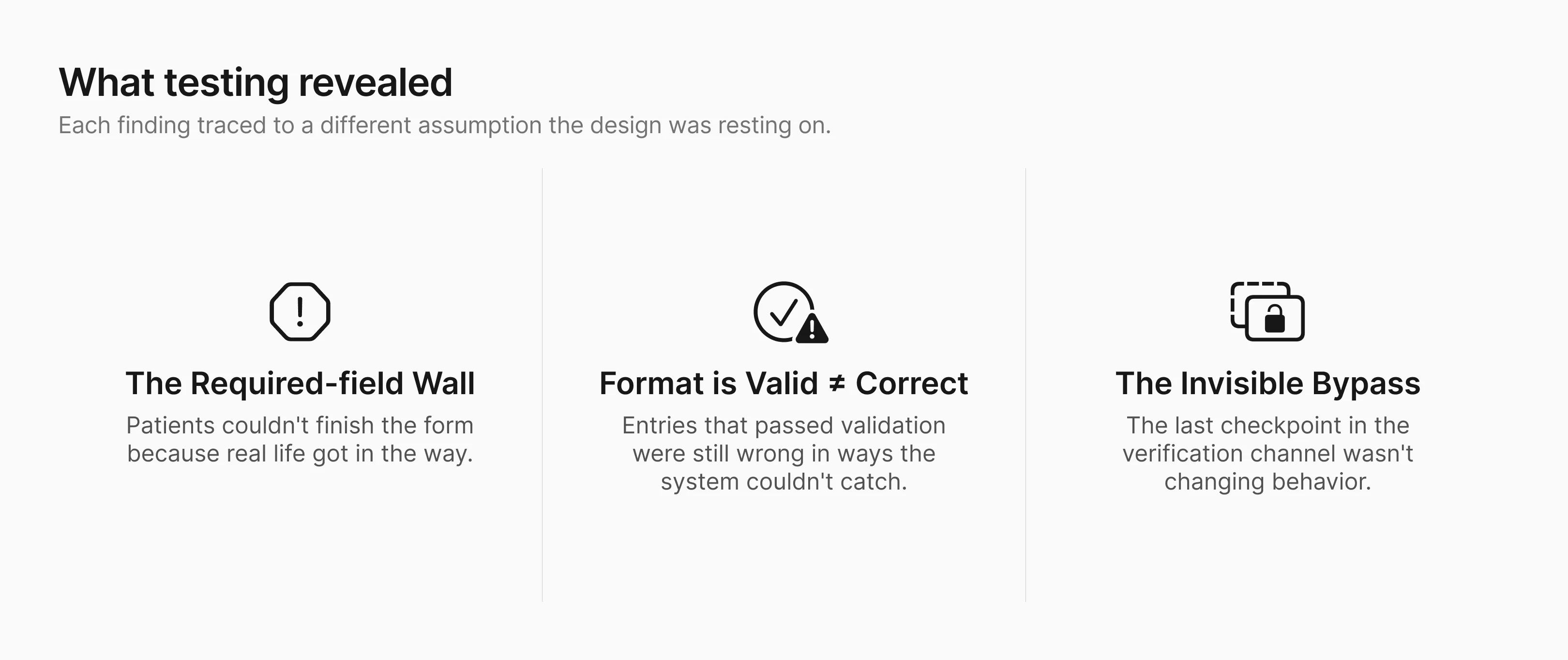
Task: Click the subtitle about design assumptions
Action: tap(444, 125)
